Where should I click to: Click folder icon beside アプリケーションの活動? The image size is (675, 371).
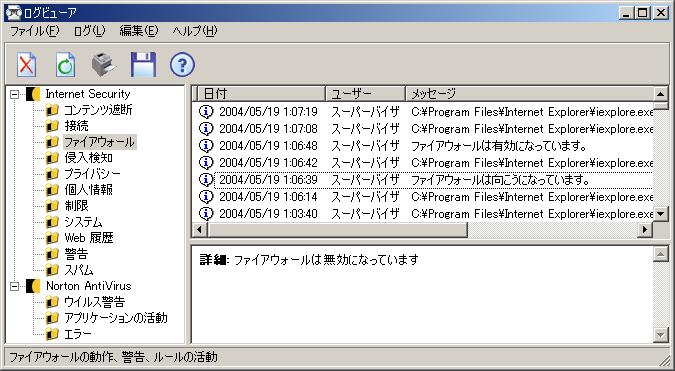click(x=52, y=318)
